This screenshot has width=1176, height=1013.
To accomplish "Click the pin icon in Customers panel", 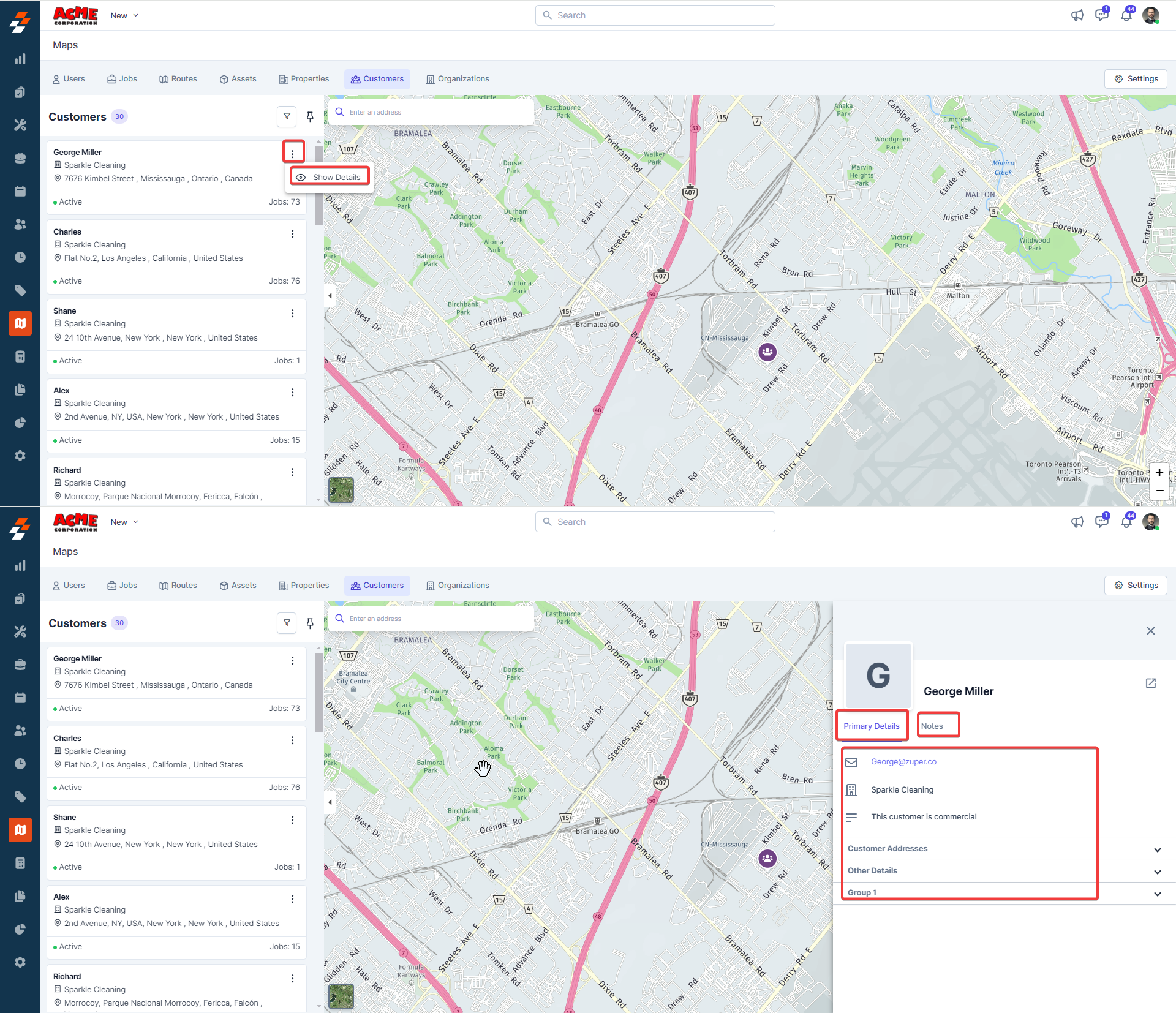I will point(310,116).
